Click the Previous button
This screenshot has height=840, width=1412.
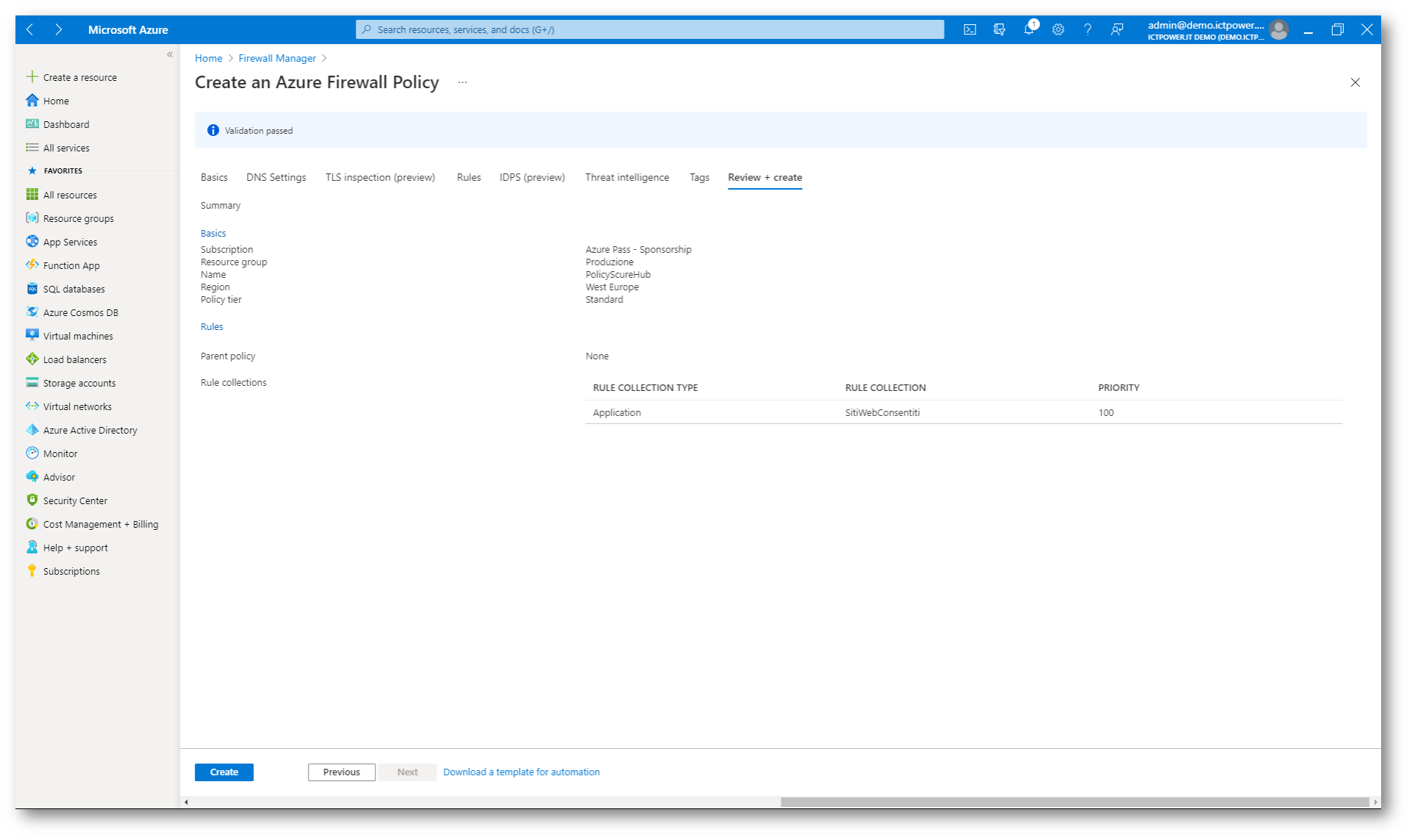[341, 772]
